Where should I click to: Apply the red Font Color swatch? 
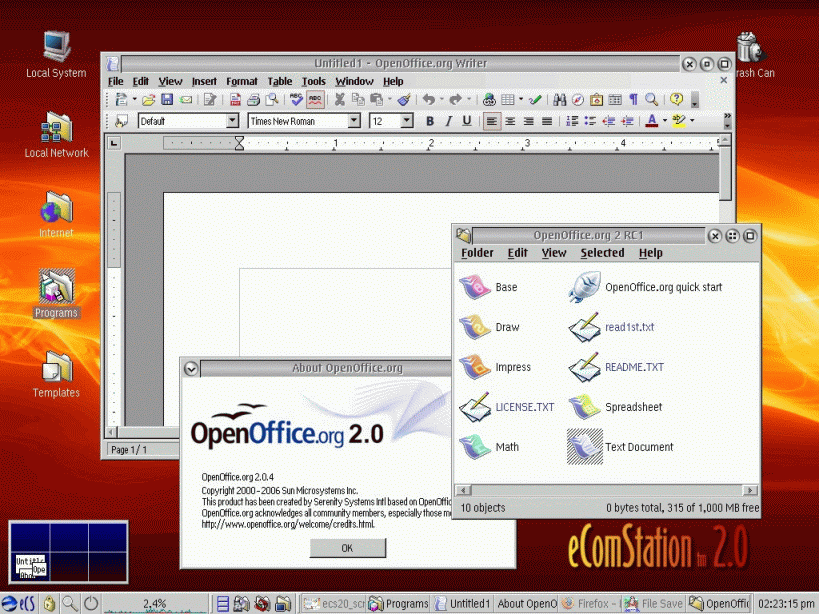coord(651,121)
